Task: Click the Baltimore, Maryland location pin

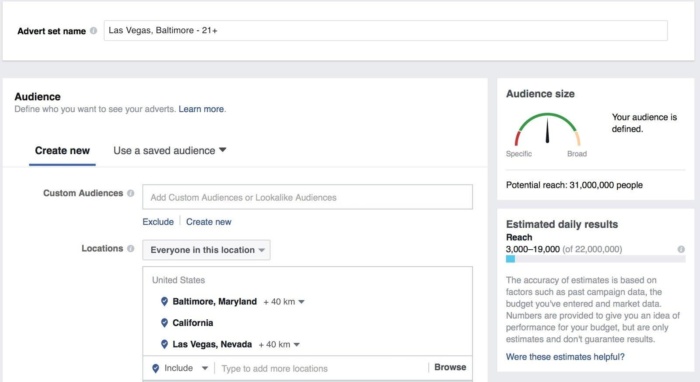Action: pos(164,302)
